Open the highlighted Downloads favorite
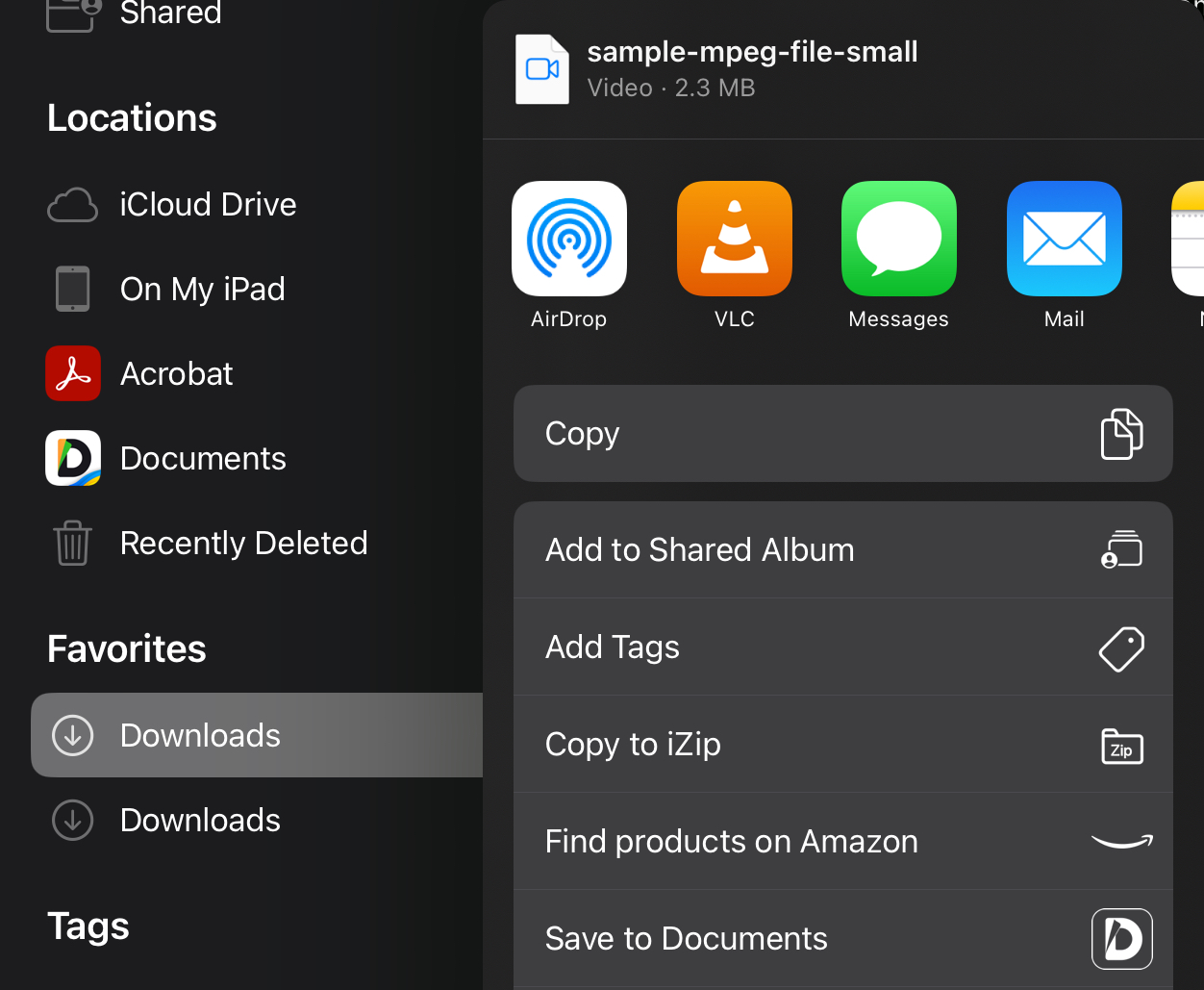The height and width of the screenshot is (990, 1204). pyautogui.click(x=257, y=735)
